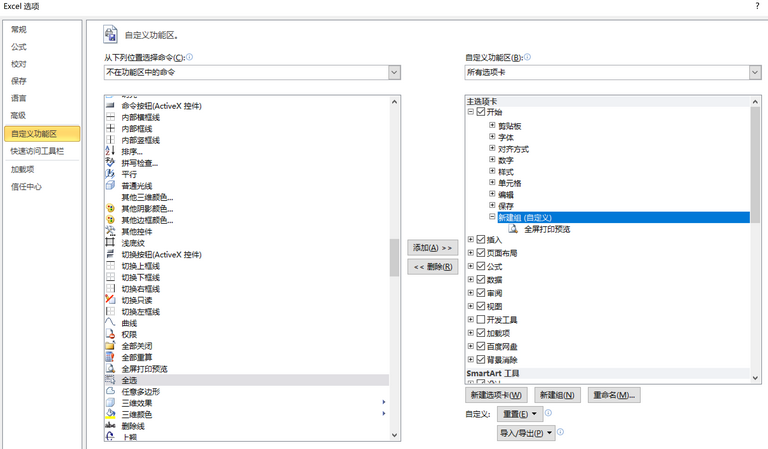The width and height of the screenshot is (768, 449).
Task: Open the 所有选项卡 dropdown
Action: coord(755,72)
